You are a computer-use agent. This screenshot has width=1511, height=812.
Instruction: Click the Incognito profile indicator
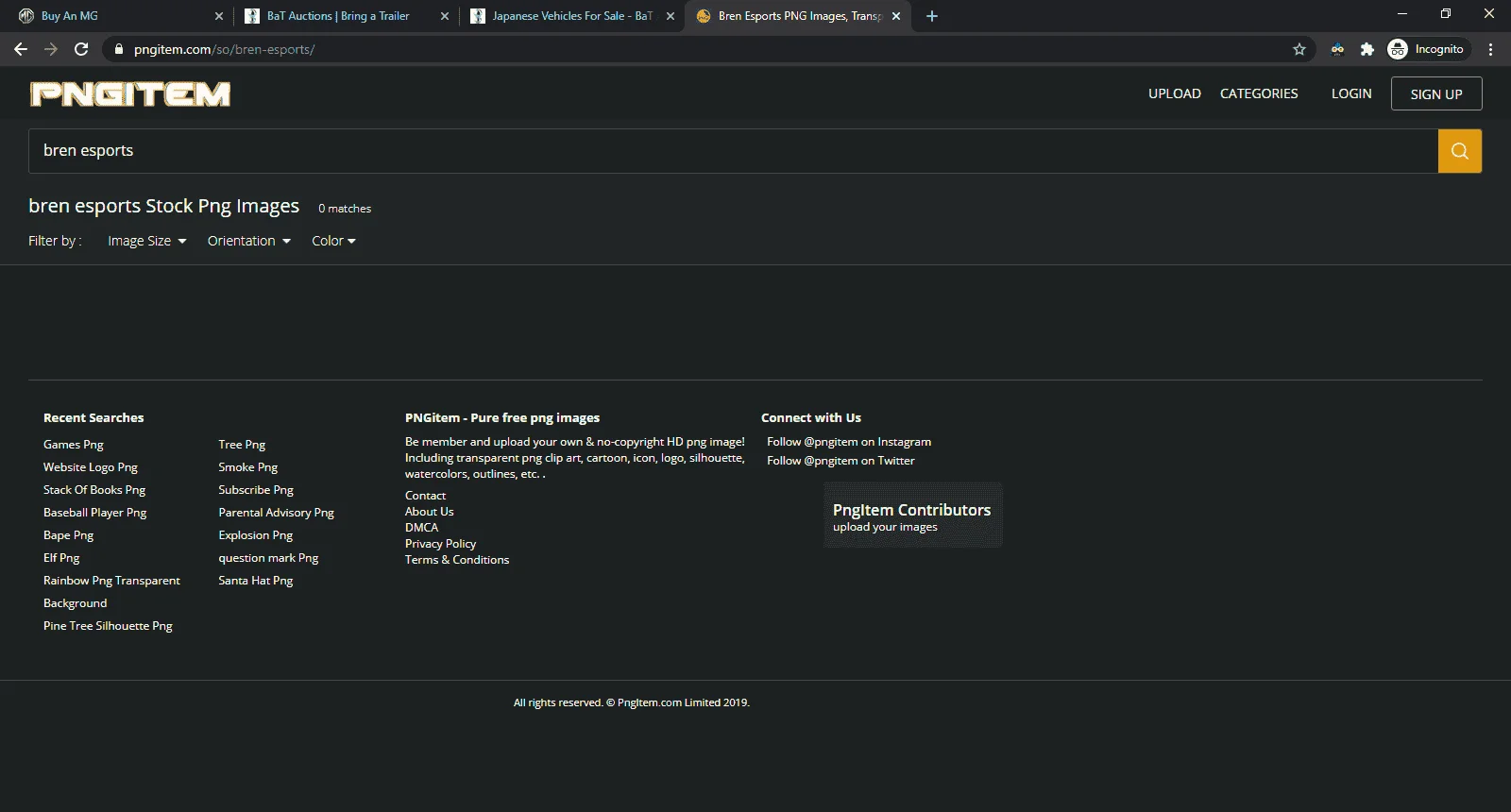[1427, 49]
